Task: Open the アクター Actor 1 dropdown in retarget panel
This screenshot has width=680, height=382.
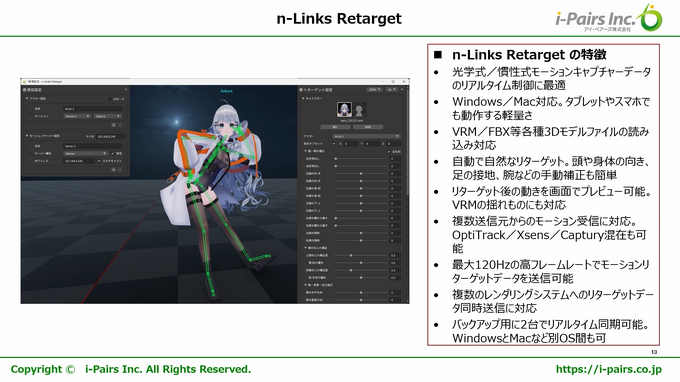Action: pos(366,136)
